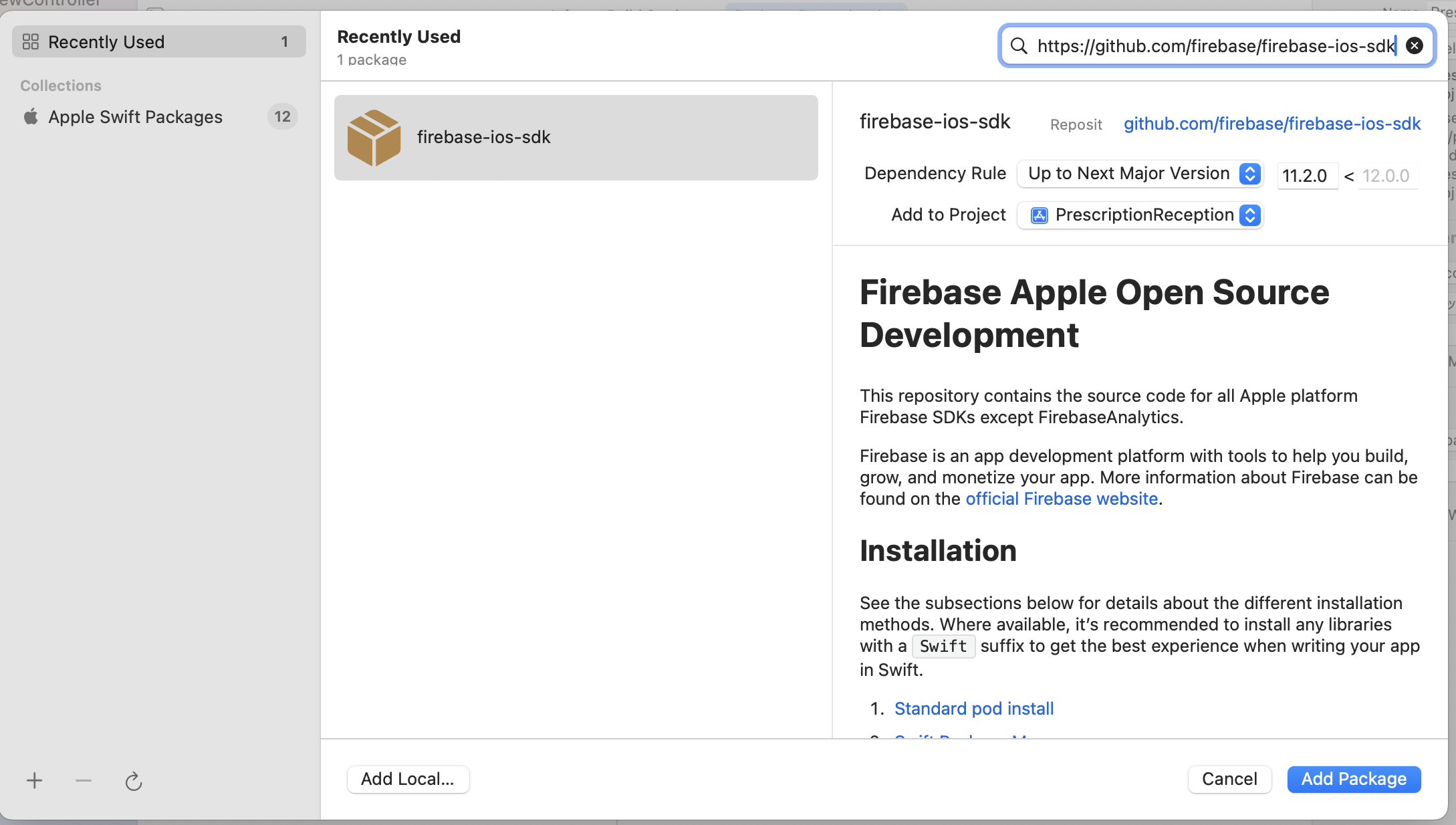Click the Apple logo beside Swift Packages
Screen dimensions: 1456x825
click(x=31, y=117)
